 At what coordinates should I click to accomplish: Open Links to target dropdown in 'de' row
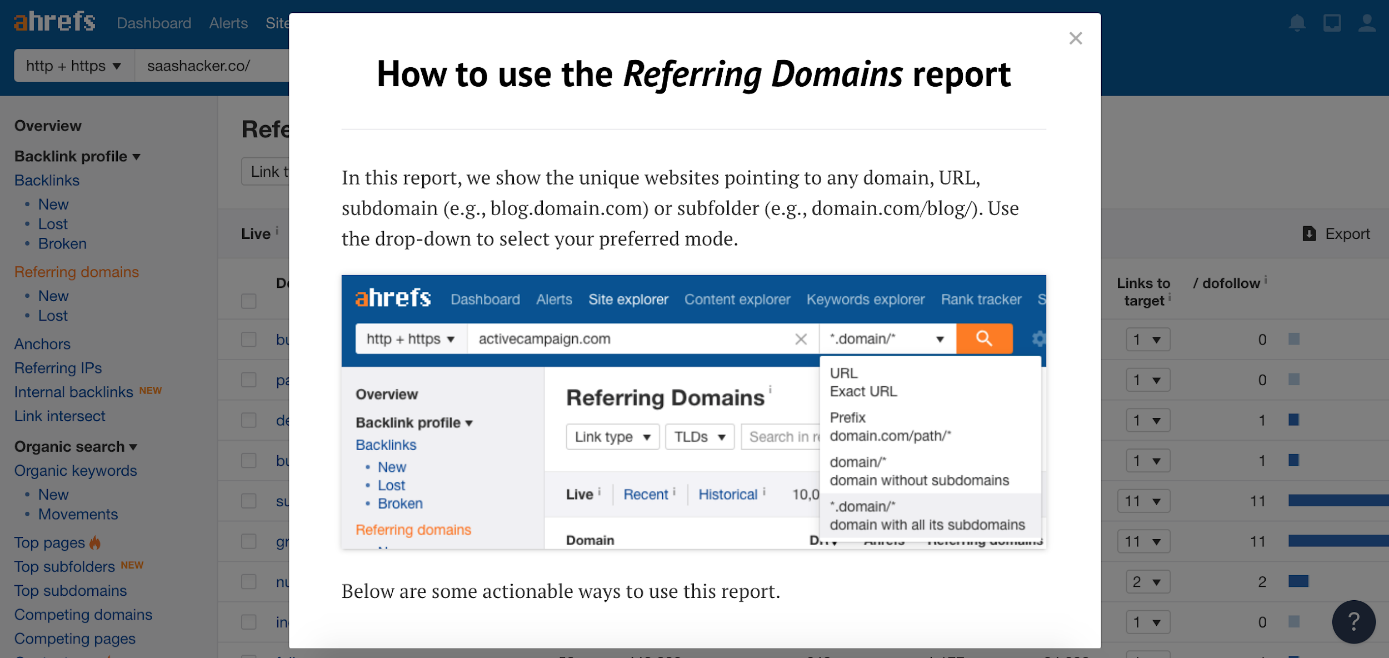1147,420
